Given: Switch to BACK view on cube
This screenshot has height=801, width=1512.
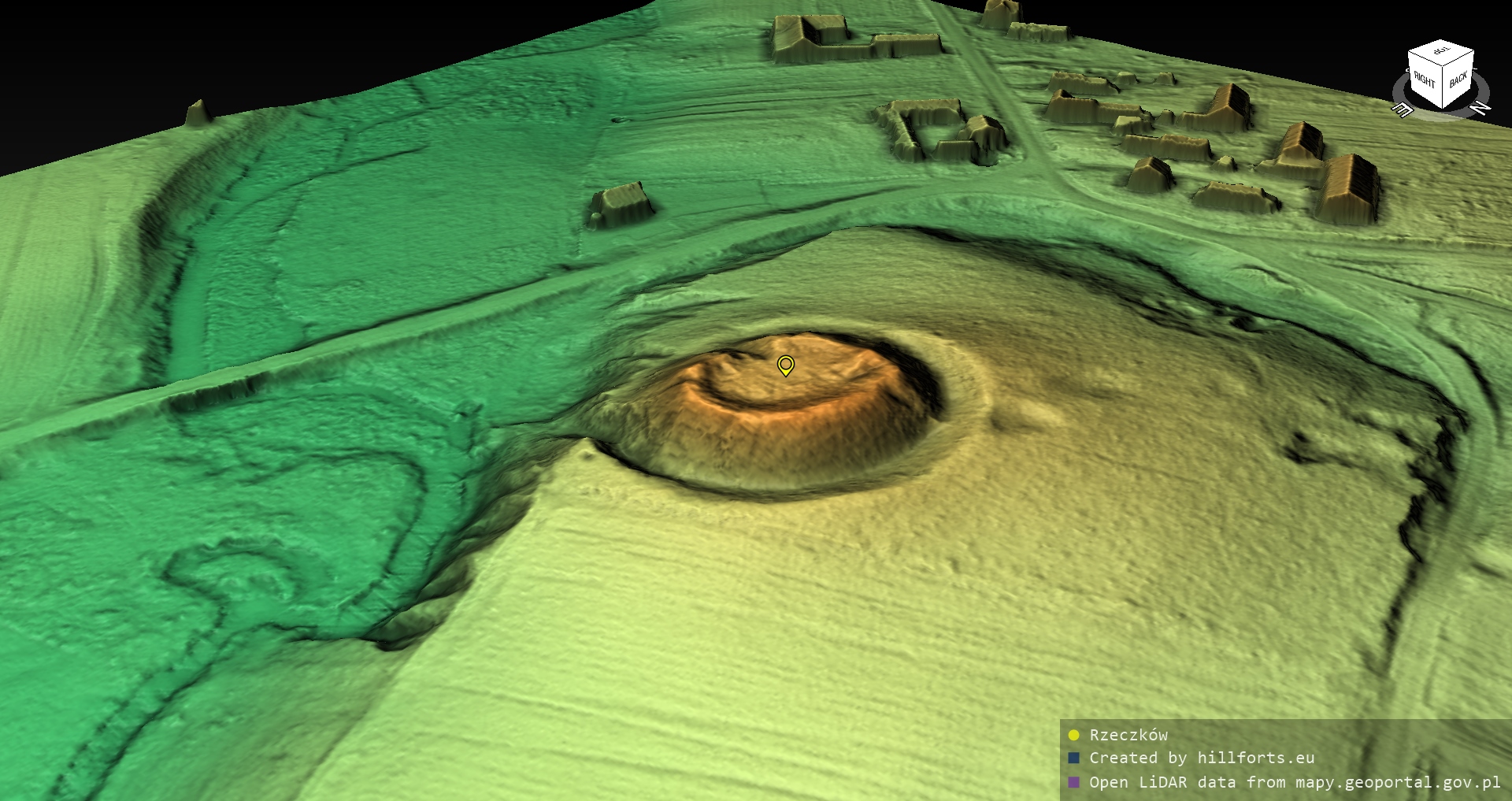Looking at the screenshot, I should (x=1458, y=80).
